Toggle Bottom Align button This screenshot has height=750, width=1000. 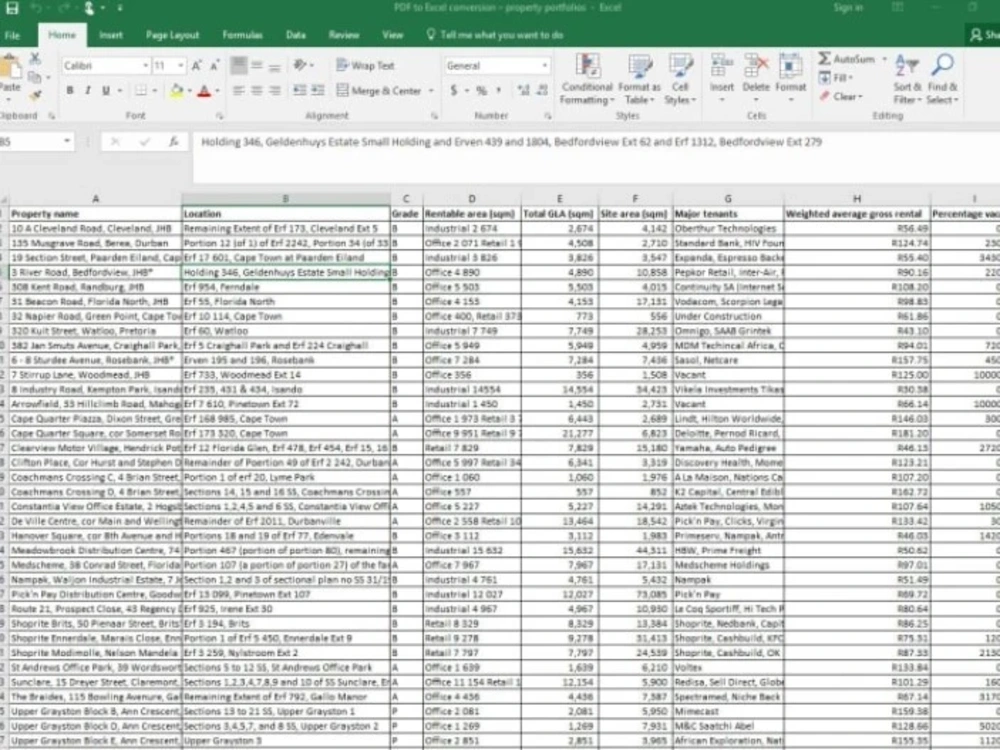[275, 66]
